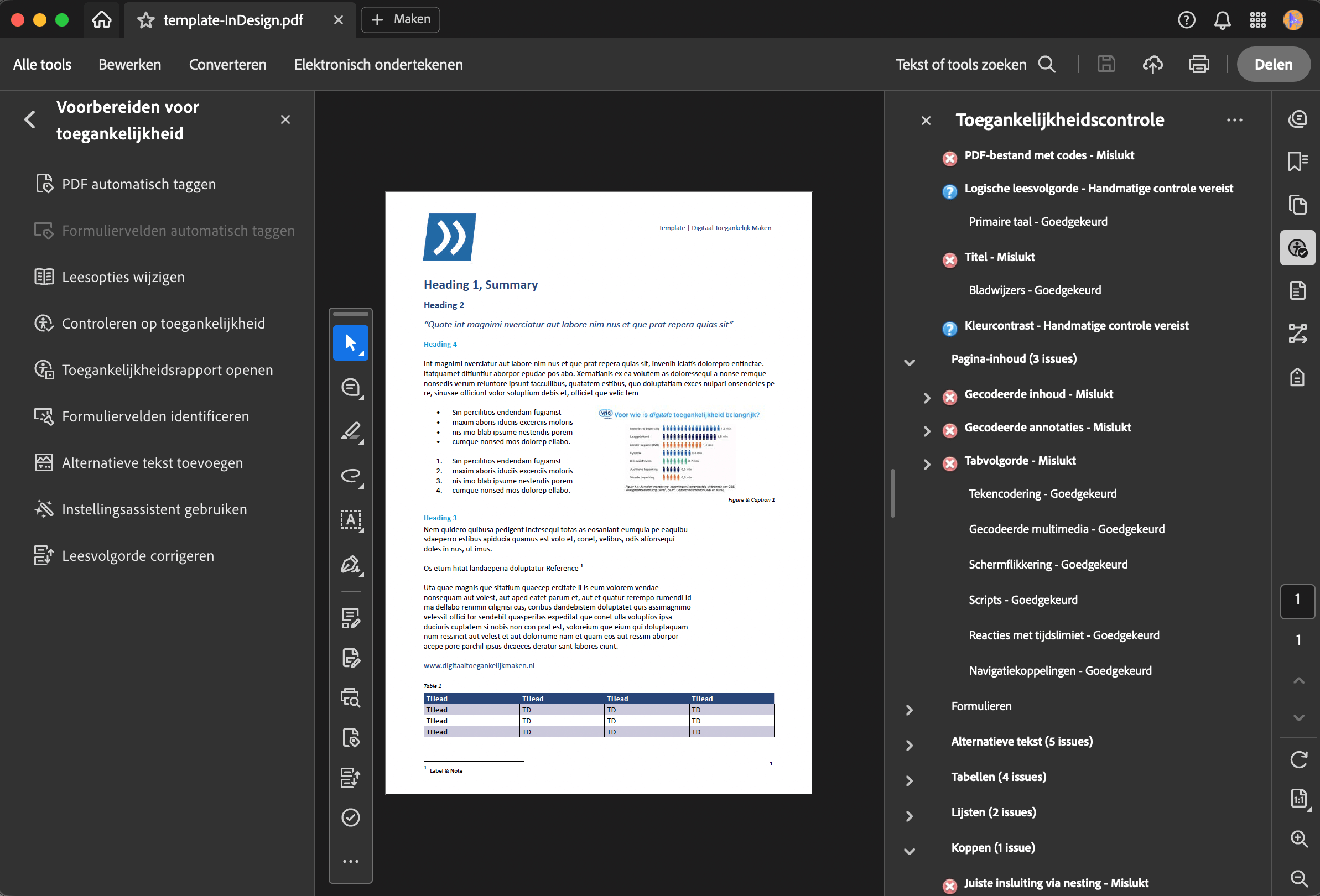Expand the Tabellen (4 issues) section
Image resolution: width=1320 pixels, height=896 pixels.
pyautogui.click(x=910, y=781)
